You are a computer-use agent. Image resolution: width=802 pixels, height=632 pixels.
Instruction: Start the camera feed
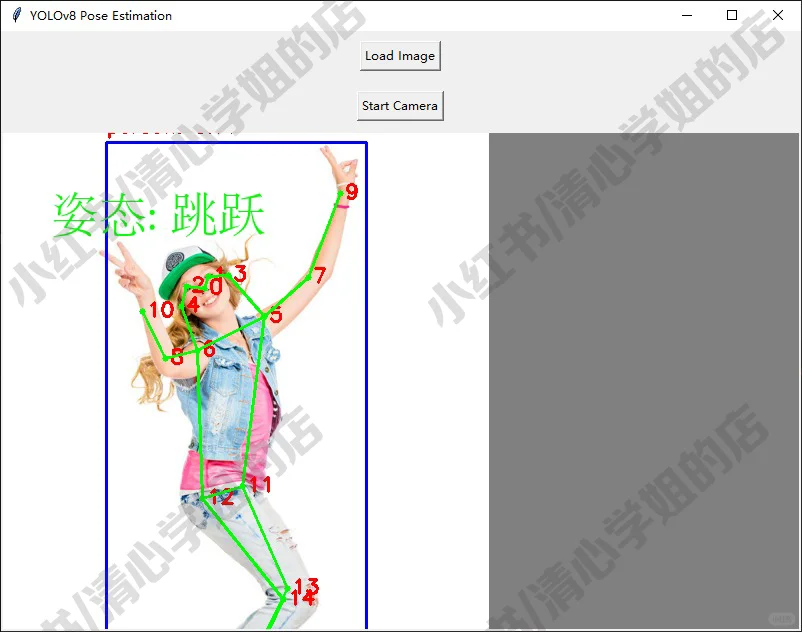pos(400,106)
